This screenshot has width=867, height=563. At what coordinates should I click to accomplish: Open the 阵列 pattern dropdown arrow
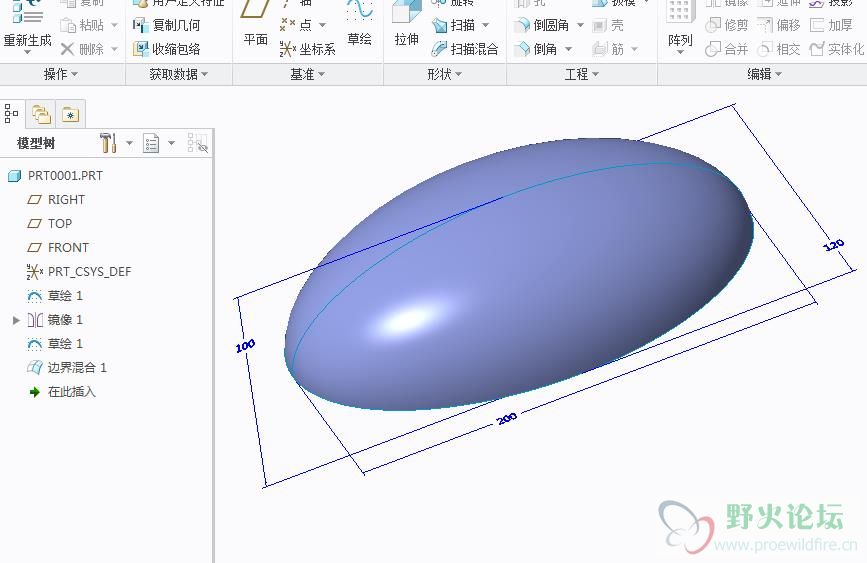(680, 53)
